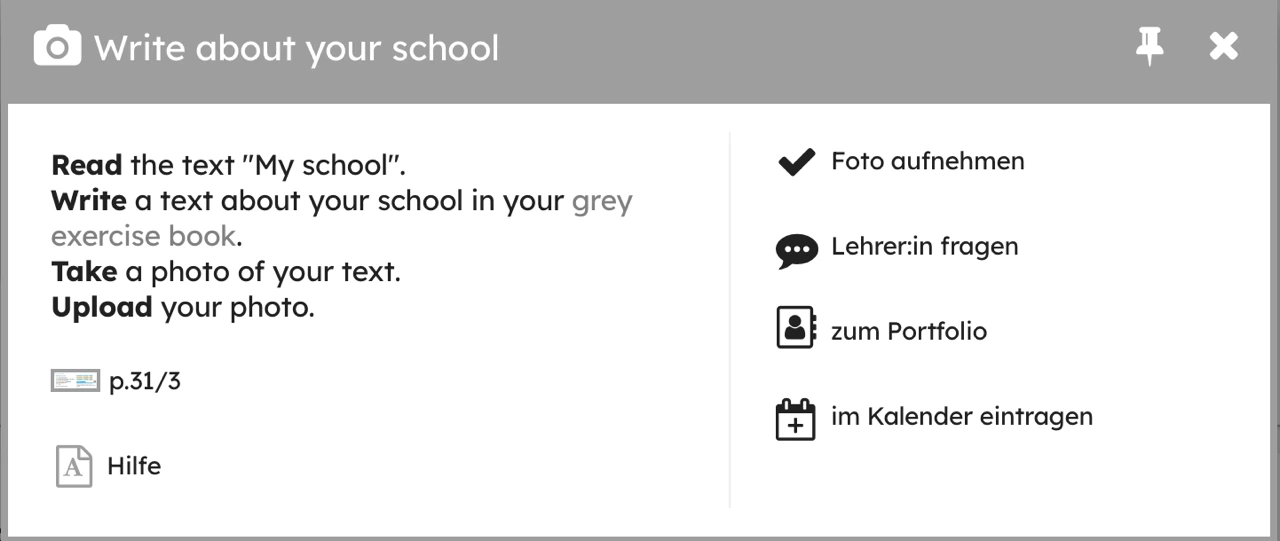Close the task dialog with the X
The width and height of the screenshot is (1280, 541).
pos(1223,46)
